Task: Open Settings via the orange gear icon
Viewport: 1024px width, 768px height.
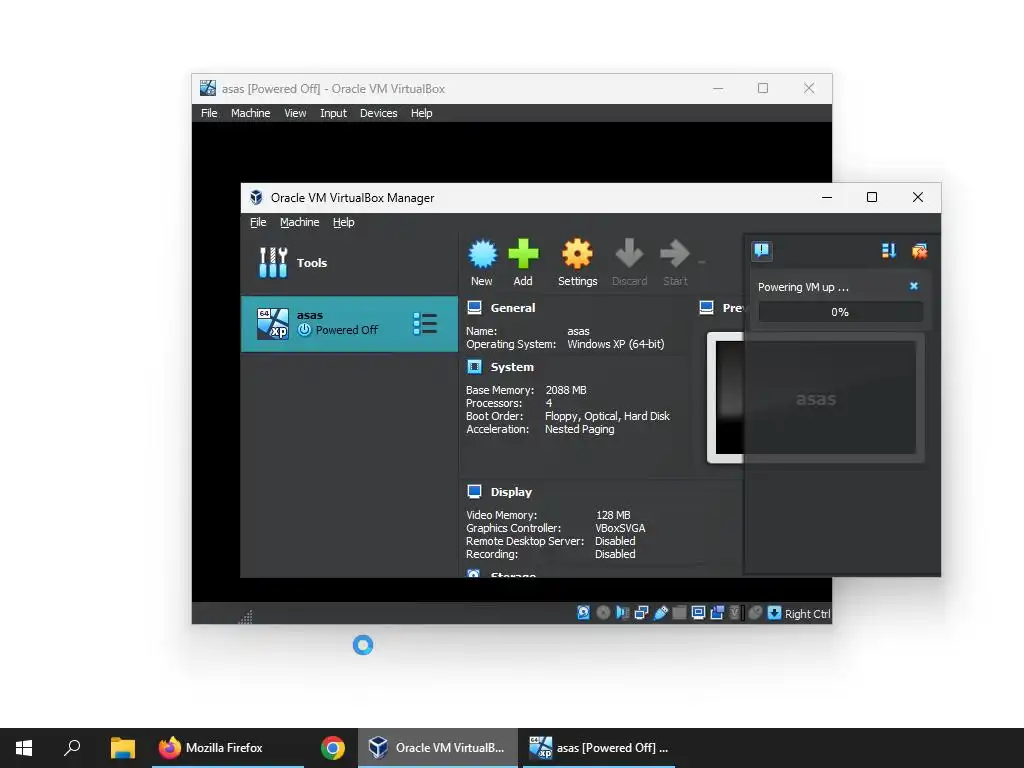Action: [577, 254]
